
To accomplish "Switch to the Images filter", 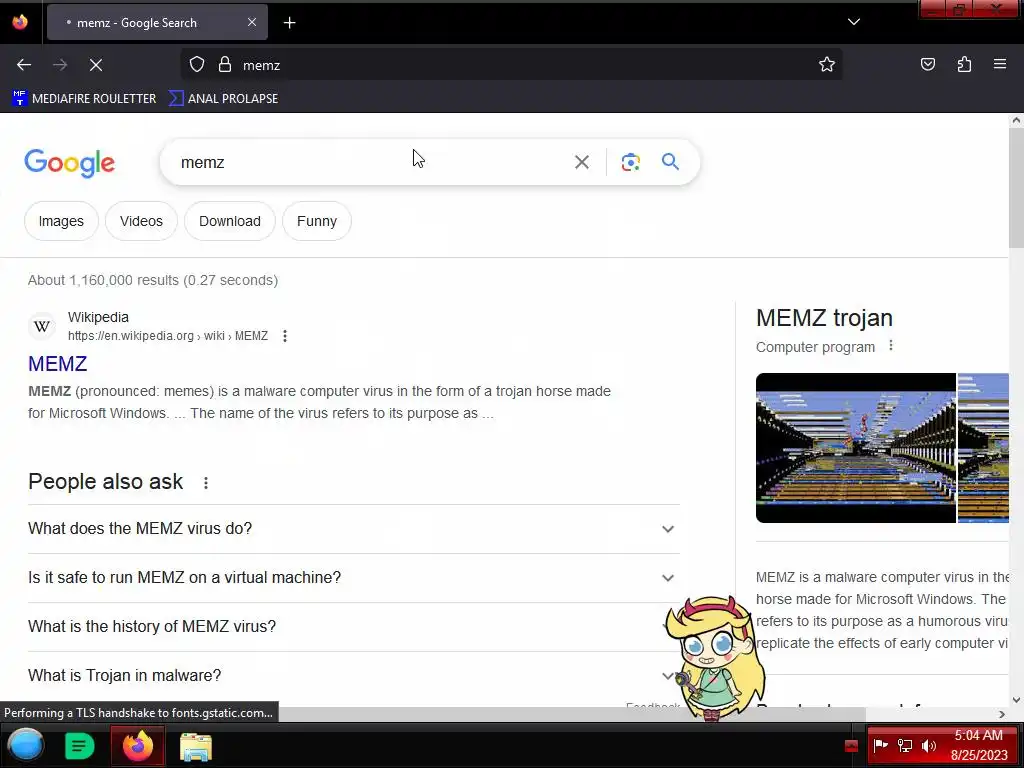I will 61,221.
